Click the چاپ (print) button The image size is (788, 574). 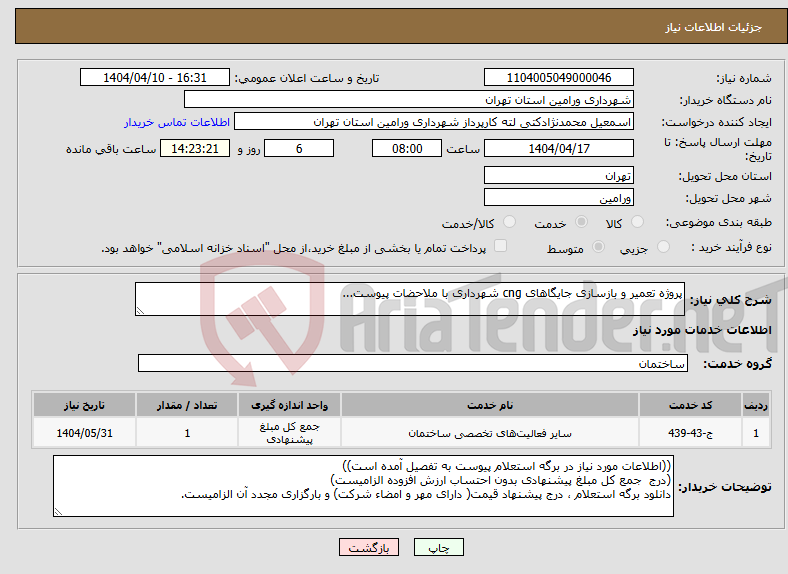438,547
